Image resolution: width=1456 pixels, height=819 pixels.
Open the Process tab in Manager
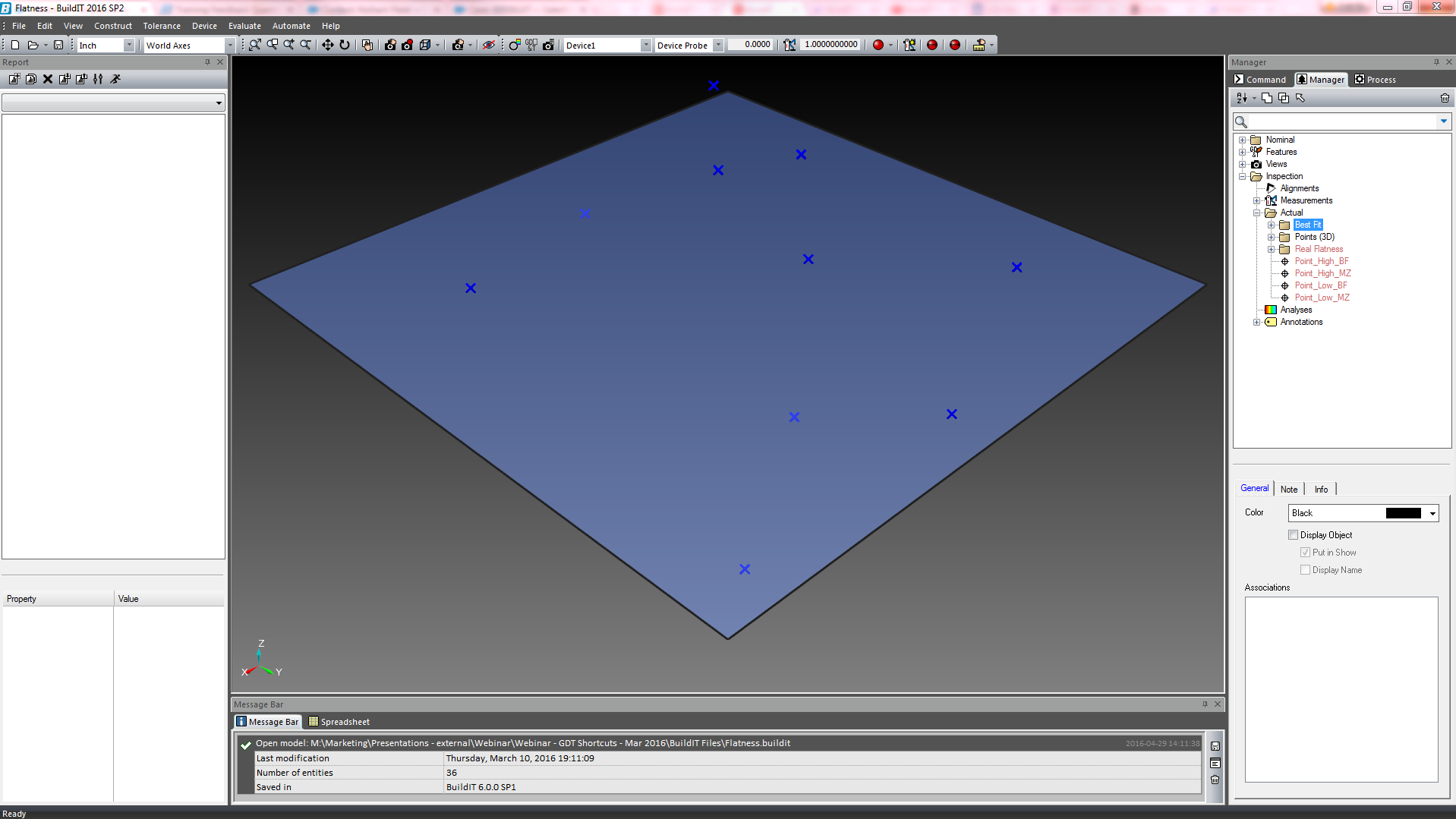point(1376,80)
